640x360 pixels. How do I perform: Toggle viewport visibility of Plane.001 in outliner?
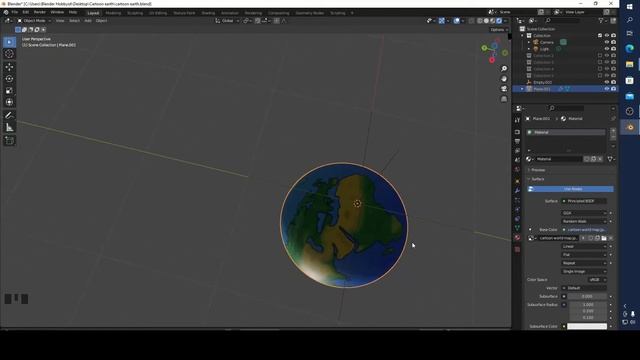point(607,89)
